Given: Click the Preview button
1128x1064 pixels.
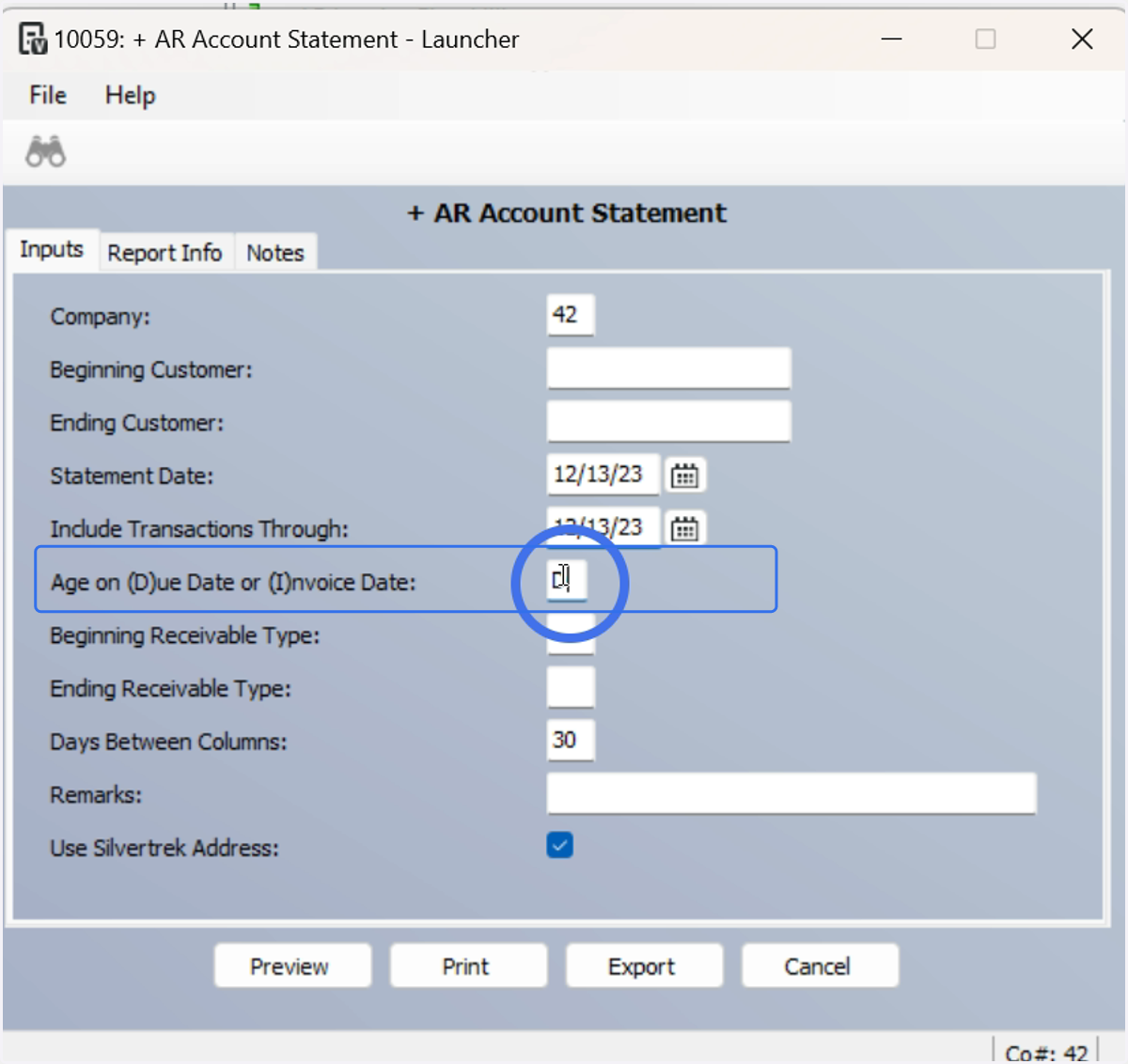Looking at the screenshot, I should 292,965.
